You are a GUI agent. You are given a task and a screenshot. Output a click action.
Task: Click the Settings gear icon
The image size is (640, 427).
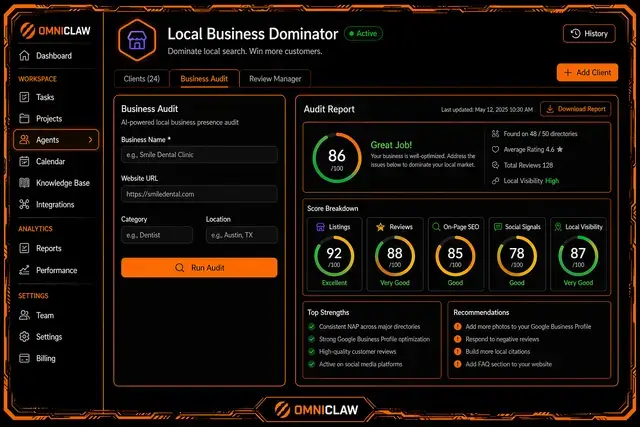(x=24, y=337)
